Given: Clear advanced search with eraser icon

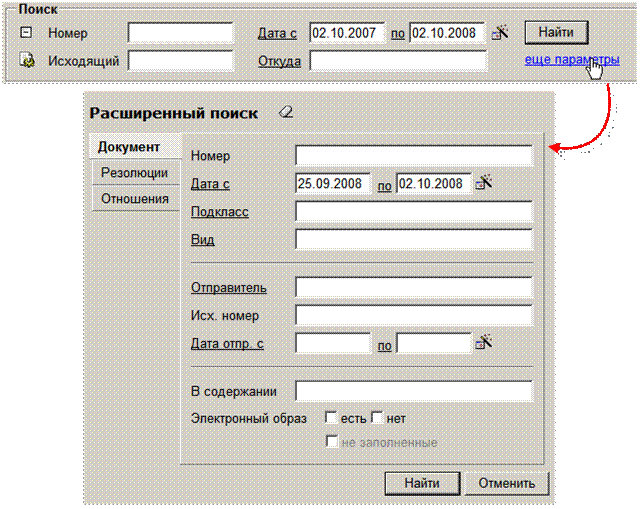Looking at the screenshot, I should [x=286, y=112].
